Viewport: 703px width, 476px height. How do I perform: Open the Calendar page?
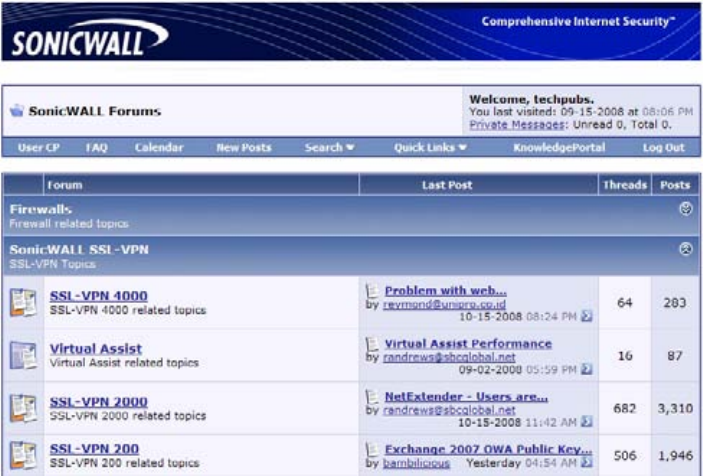coord(159,147)
